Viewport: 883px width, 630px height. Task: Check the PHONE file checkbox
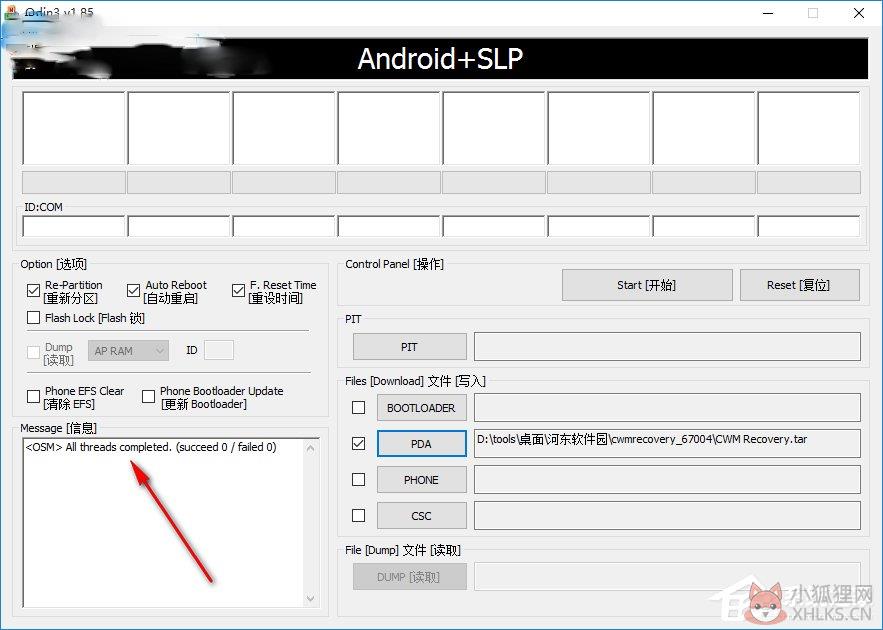[x=358, y=480]
